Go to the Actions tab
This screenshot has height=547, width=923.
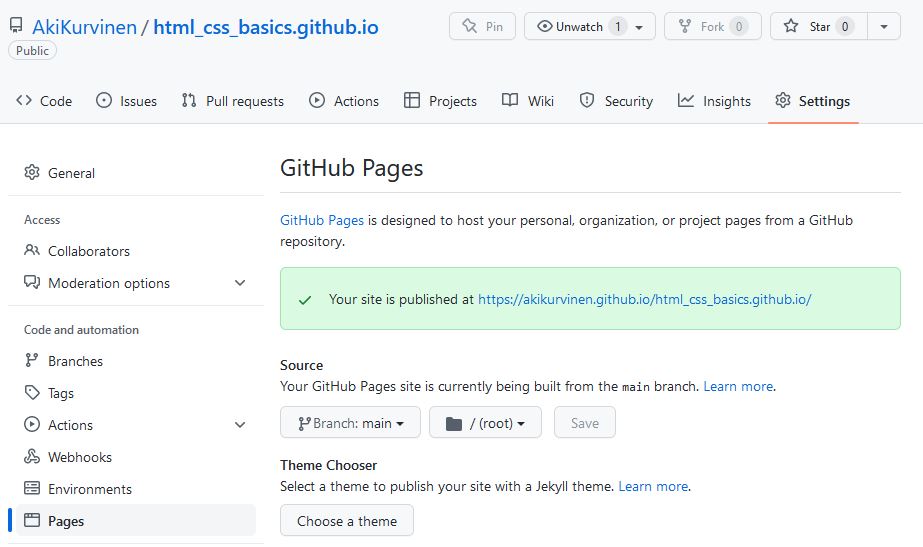(344, 101)
